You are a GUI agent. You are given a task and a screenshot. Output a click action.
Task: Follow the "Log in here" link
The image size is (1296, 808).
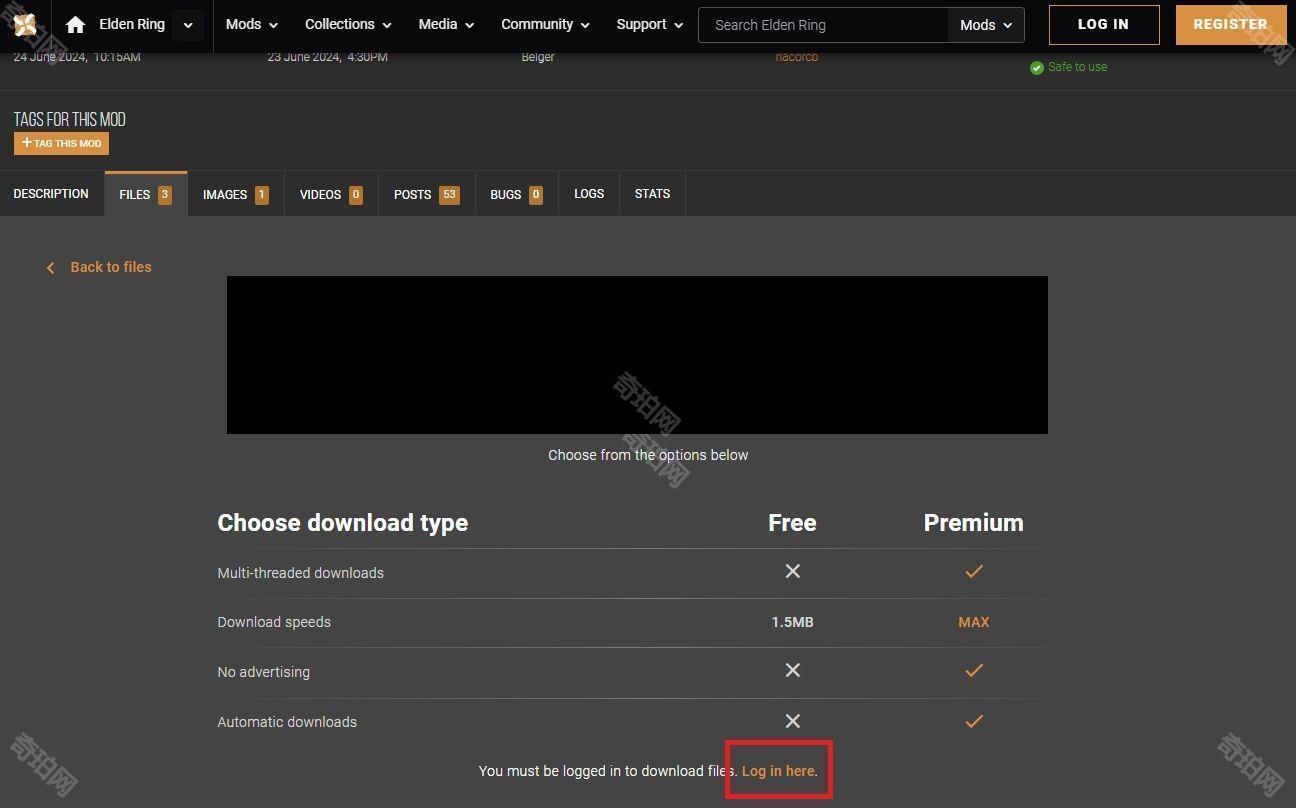click(778, 771)
